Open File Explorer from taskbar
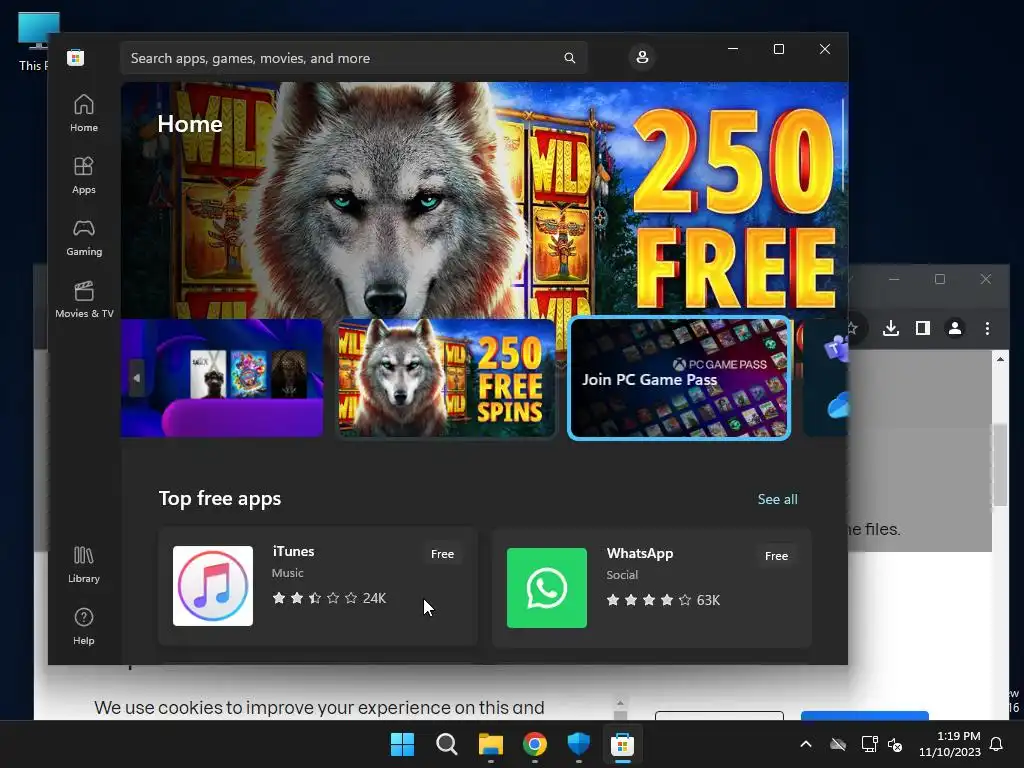Screen dimensions: 1024x768 click(x=490, y=744)
